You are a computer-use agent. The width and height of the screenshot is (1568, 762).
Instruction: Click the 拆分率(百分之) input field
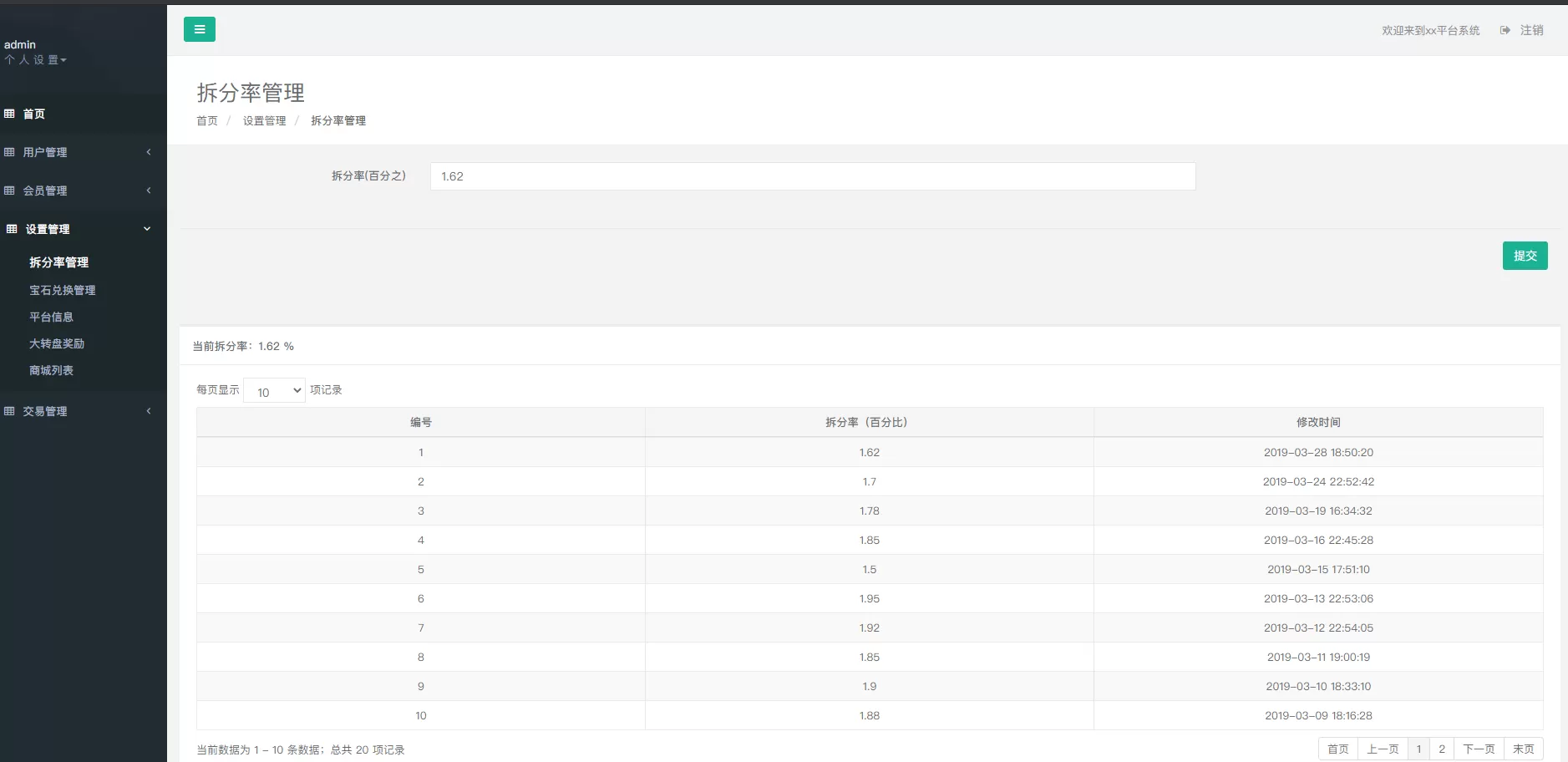tap(812, 176)
